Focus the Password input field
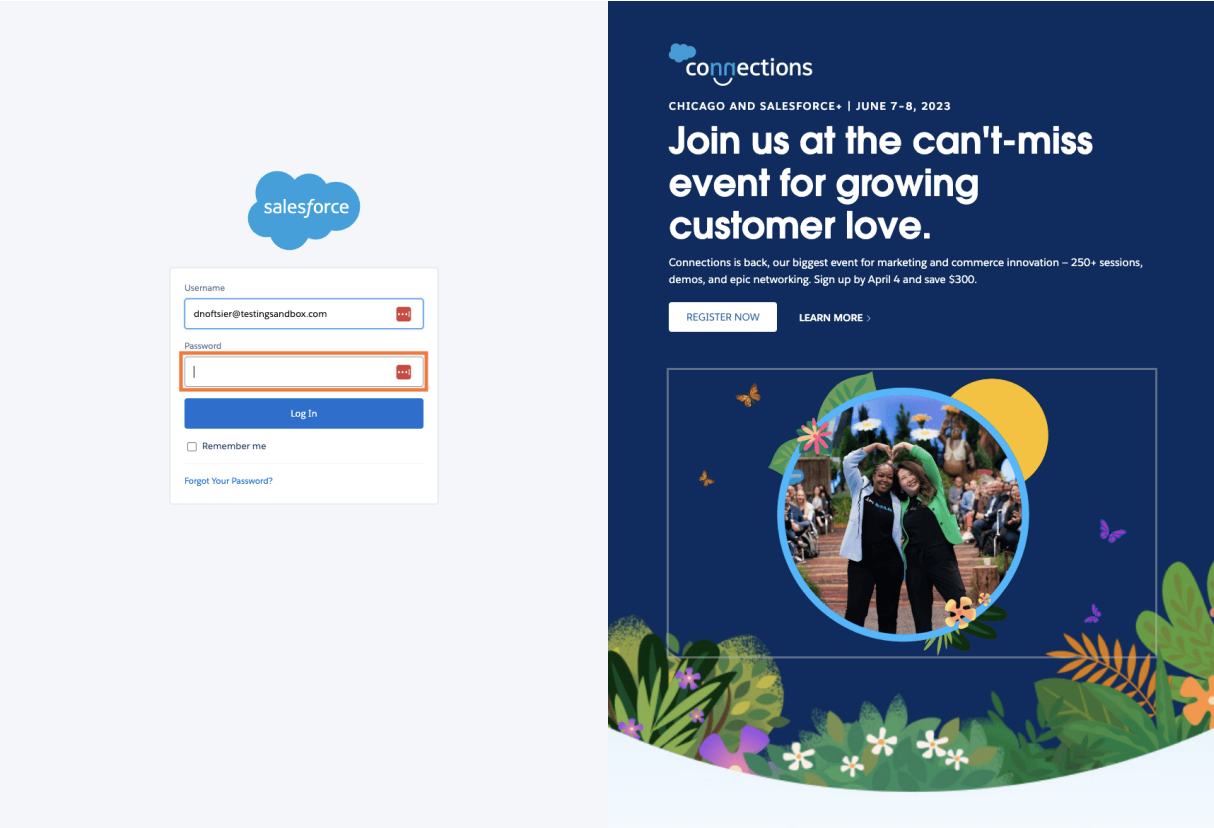This screenshot has width=1214, height=828. 304,372
